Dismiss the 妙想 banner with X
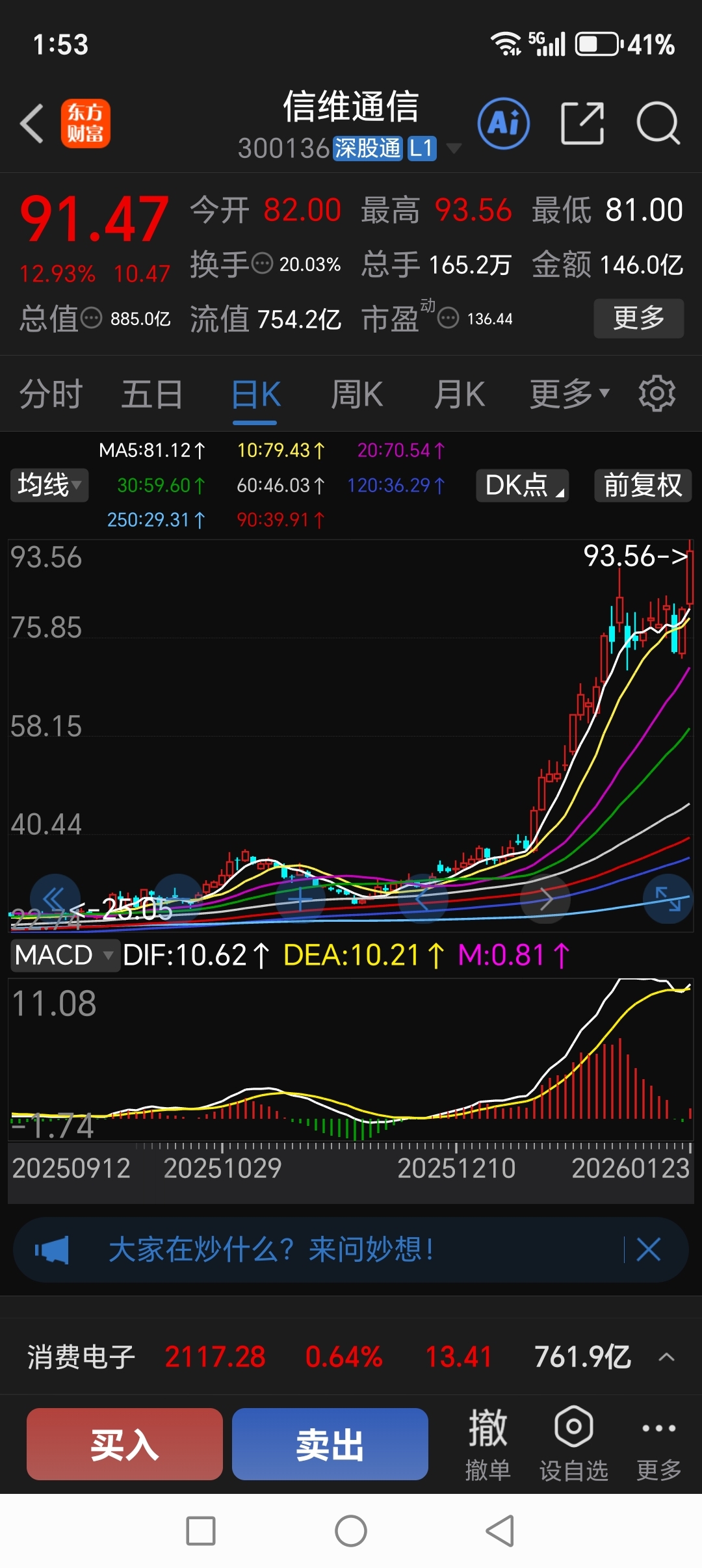The image size is (702, 1568). pos(649,1249)
